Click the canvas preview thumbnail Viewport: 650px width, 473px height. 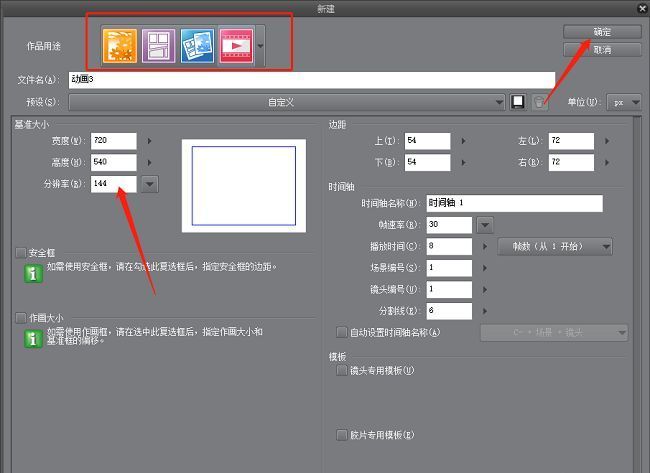pyautogui.click(x=243, y=186)
